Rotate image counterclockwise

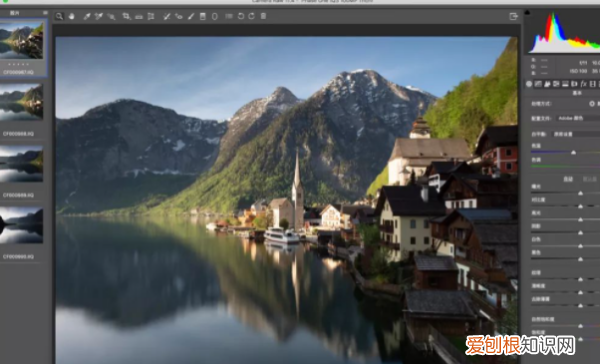pos(241,16)
